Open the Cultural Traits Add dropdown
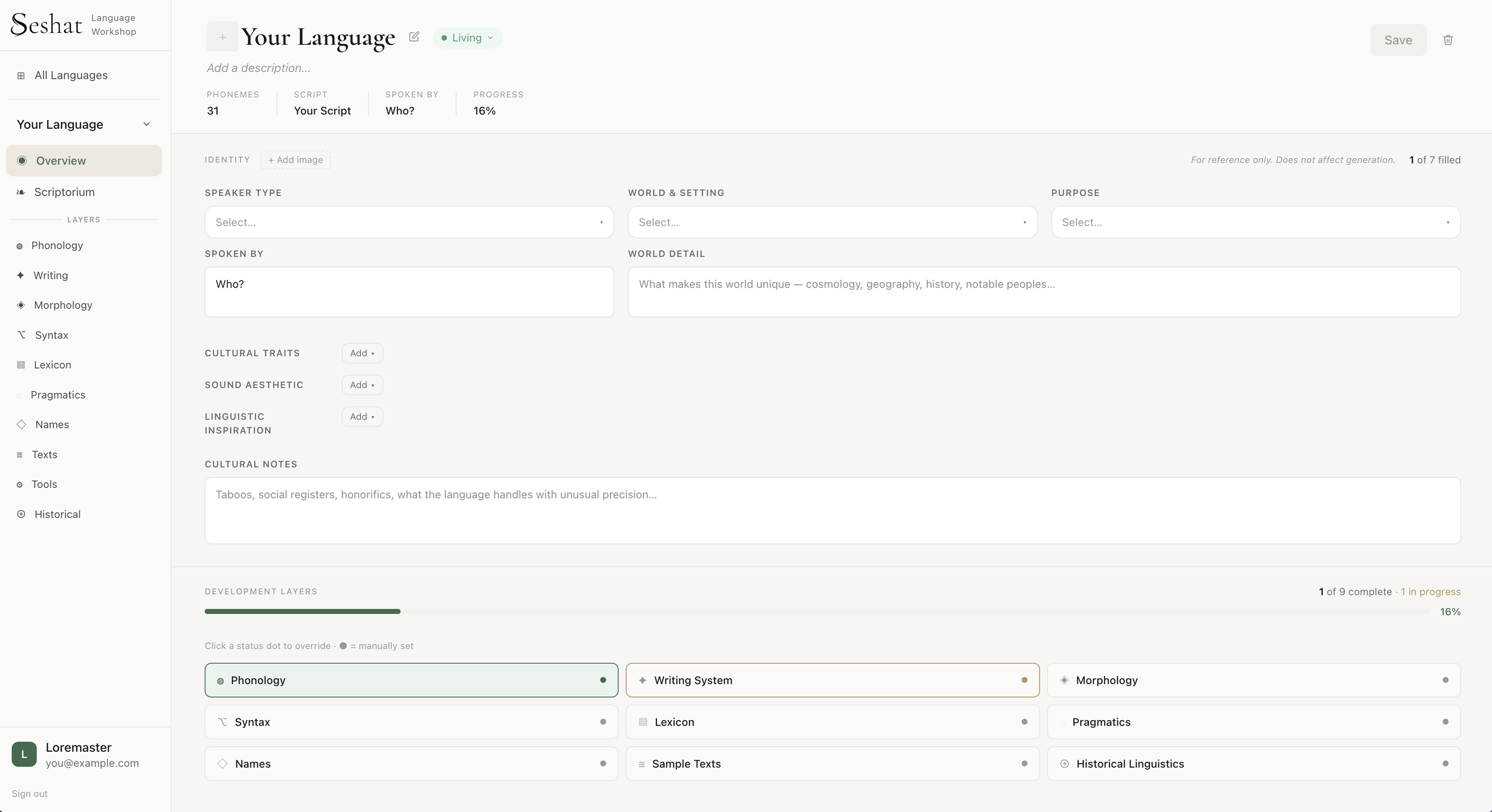This screenshot has width=1492, height=812. coord(362,353)
